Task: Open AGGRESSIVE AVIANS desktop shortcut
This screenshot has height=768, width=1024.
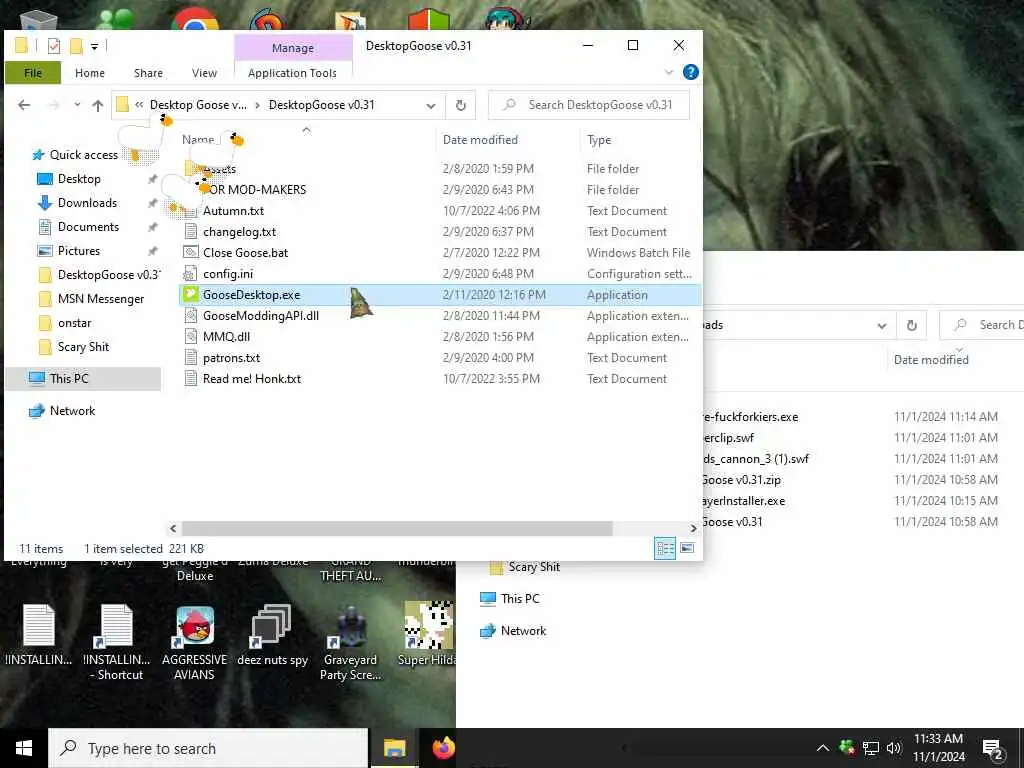Action: [195, 643]
